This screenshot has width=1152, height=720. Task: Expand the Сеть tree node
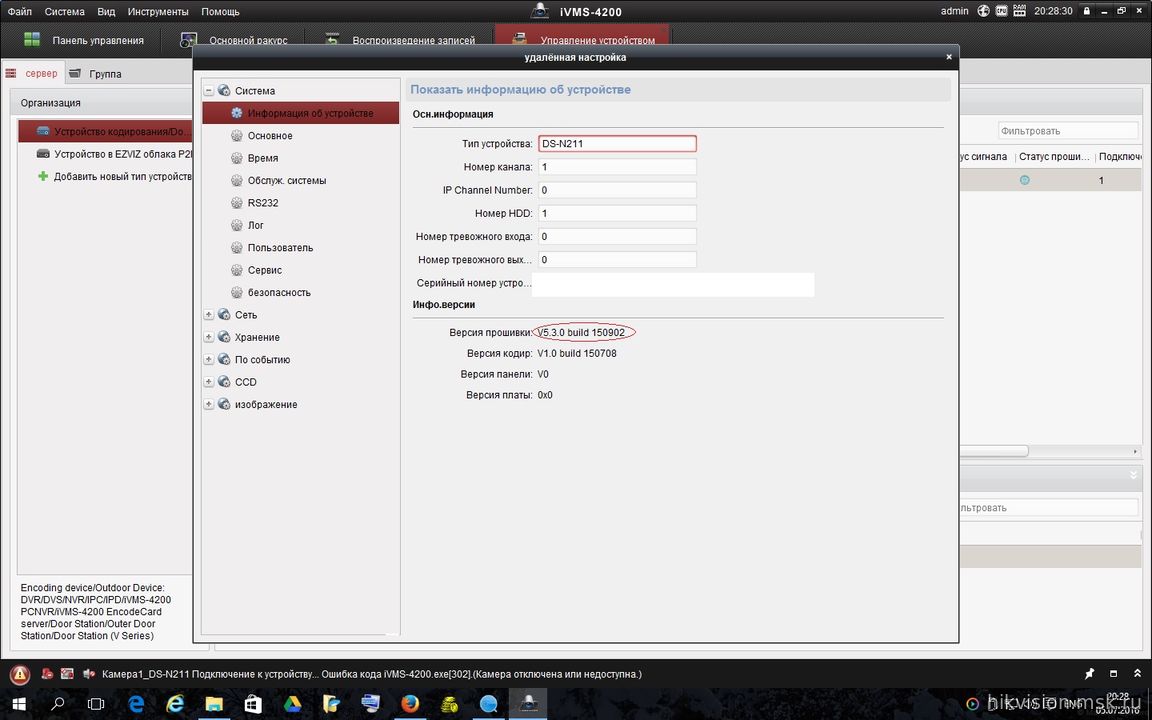click(x=209, y=314)
